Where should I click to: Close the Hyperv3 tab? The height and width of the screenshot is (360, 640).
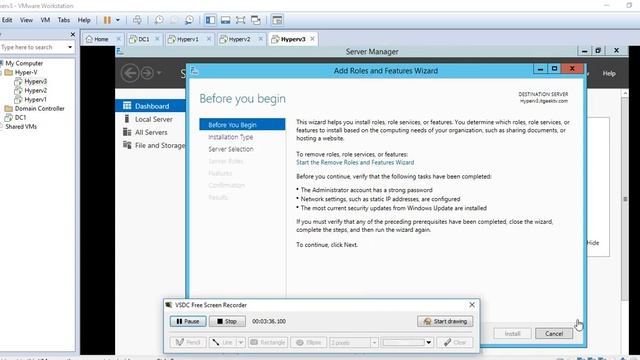tap(312, 39)
